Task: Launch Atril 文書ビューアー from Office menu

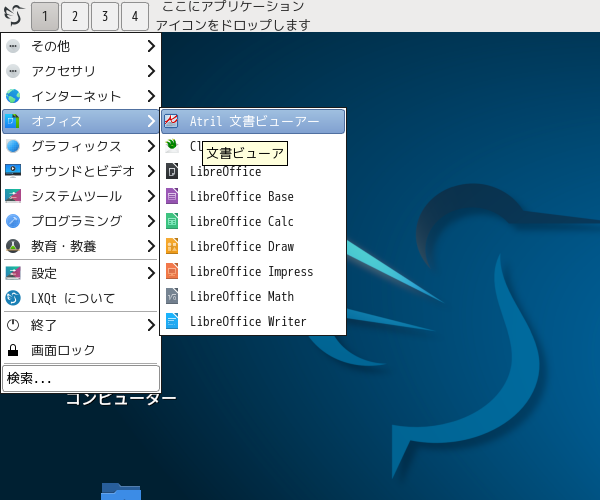Action: pyautogui.click(x=253, y=121)
